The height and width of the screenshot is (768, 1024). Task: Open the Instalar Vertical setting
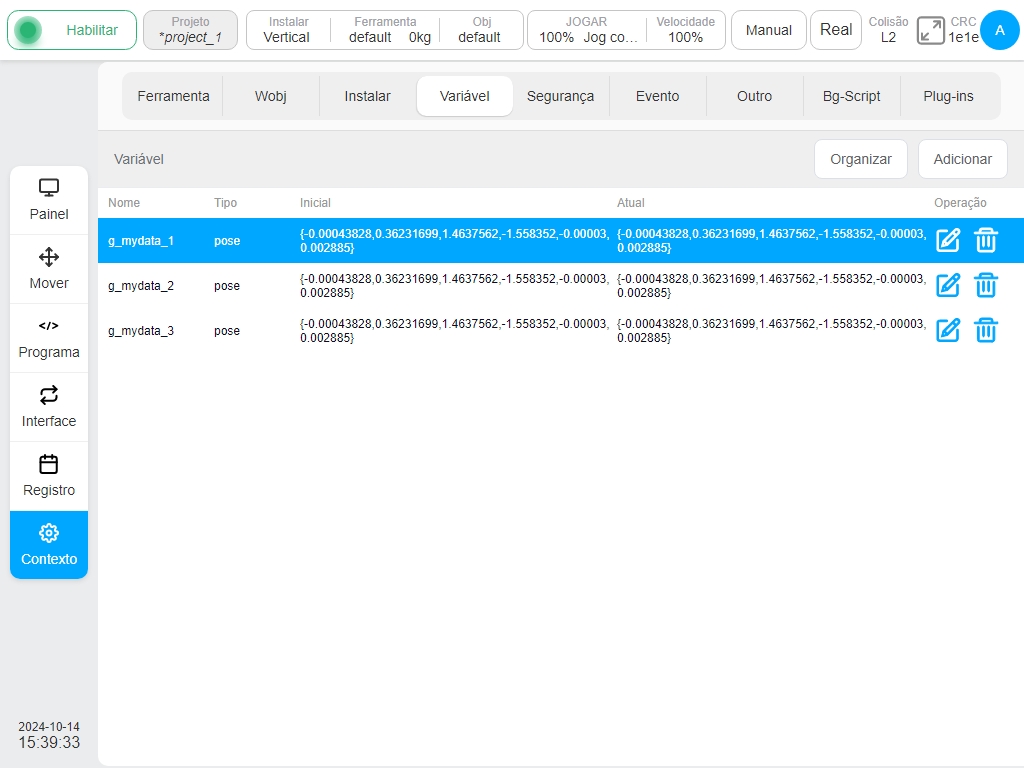(288, 30)
